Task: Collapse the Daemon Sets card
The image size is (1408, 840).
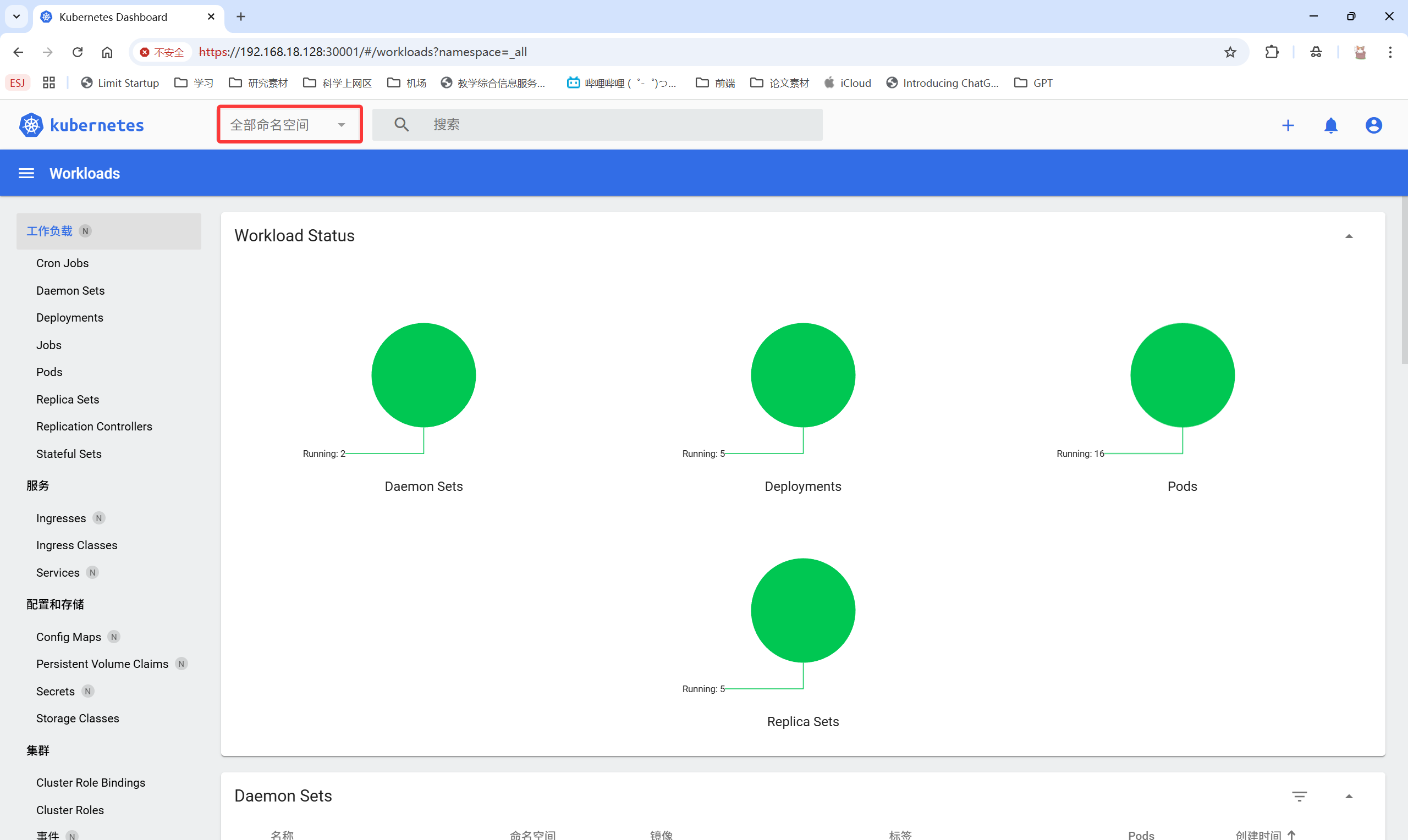Action: pyautogui.click(x=1349, y=796)
